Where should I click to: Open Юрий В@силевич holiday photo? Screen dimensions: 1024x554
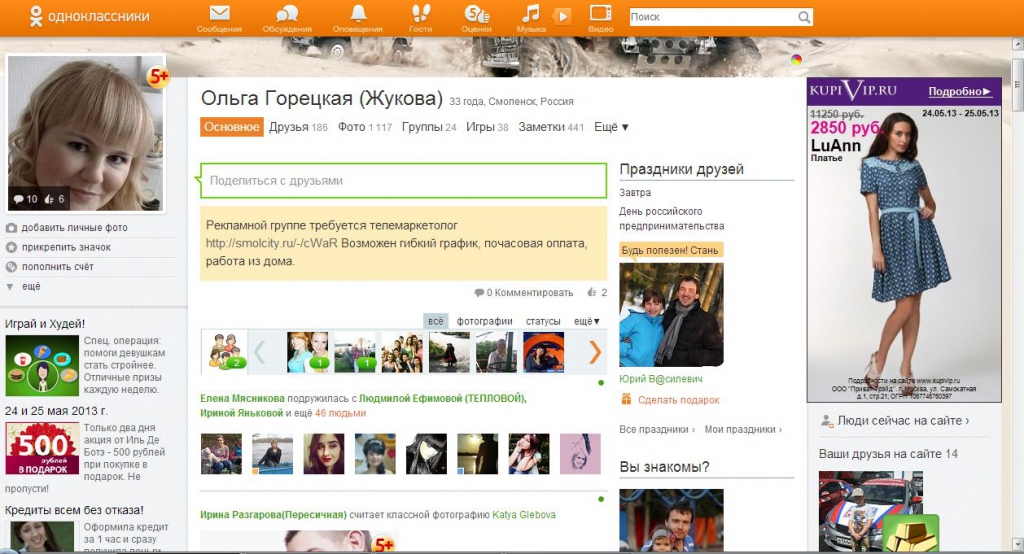tap(671, 315)
